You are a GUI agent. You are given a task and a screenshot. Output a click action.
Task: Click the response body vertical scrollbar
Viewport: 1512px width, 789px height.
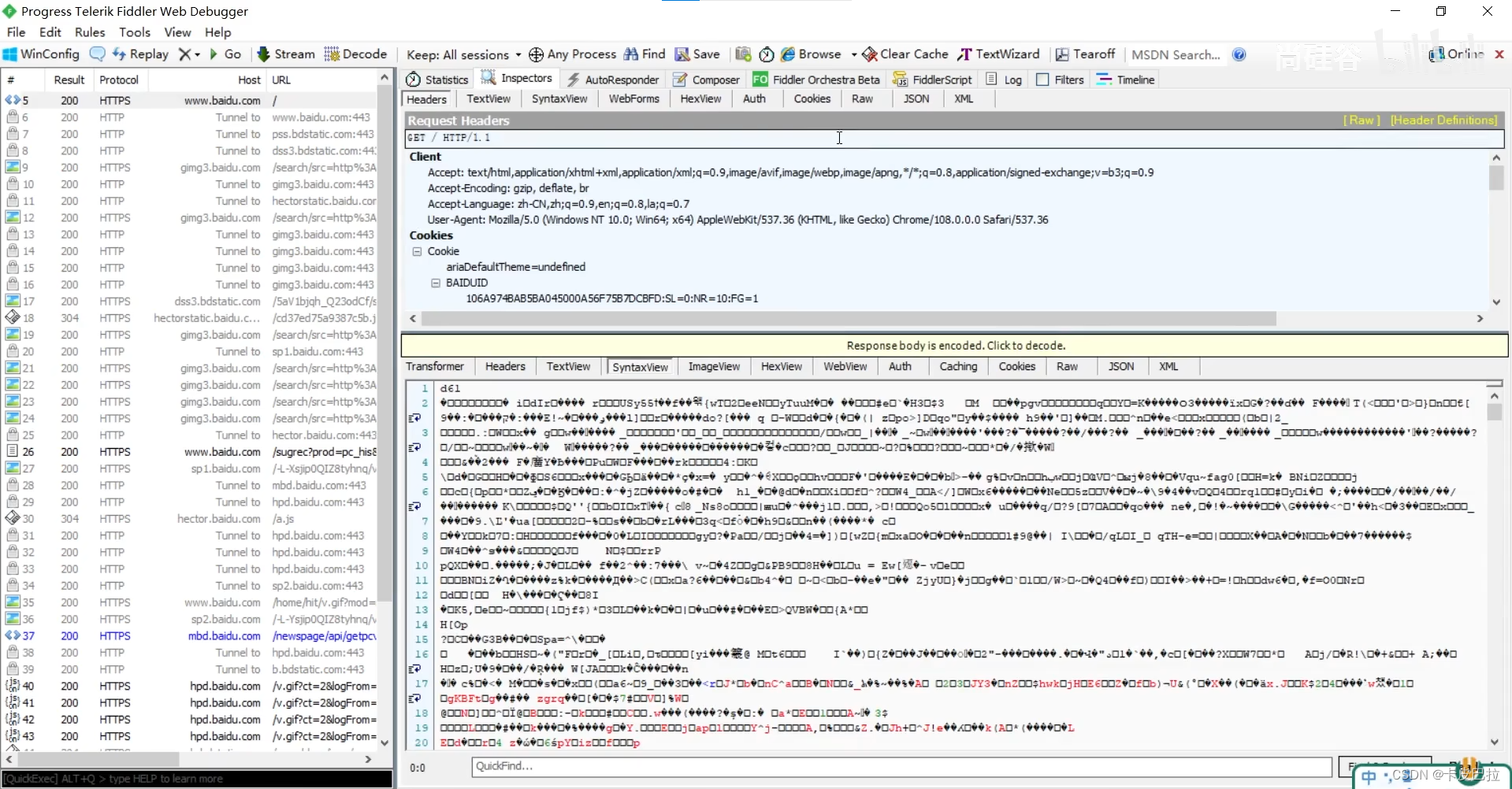[1495, 412]
